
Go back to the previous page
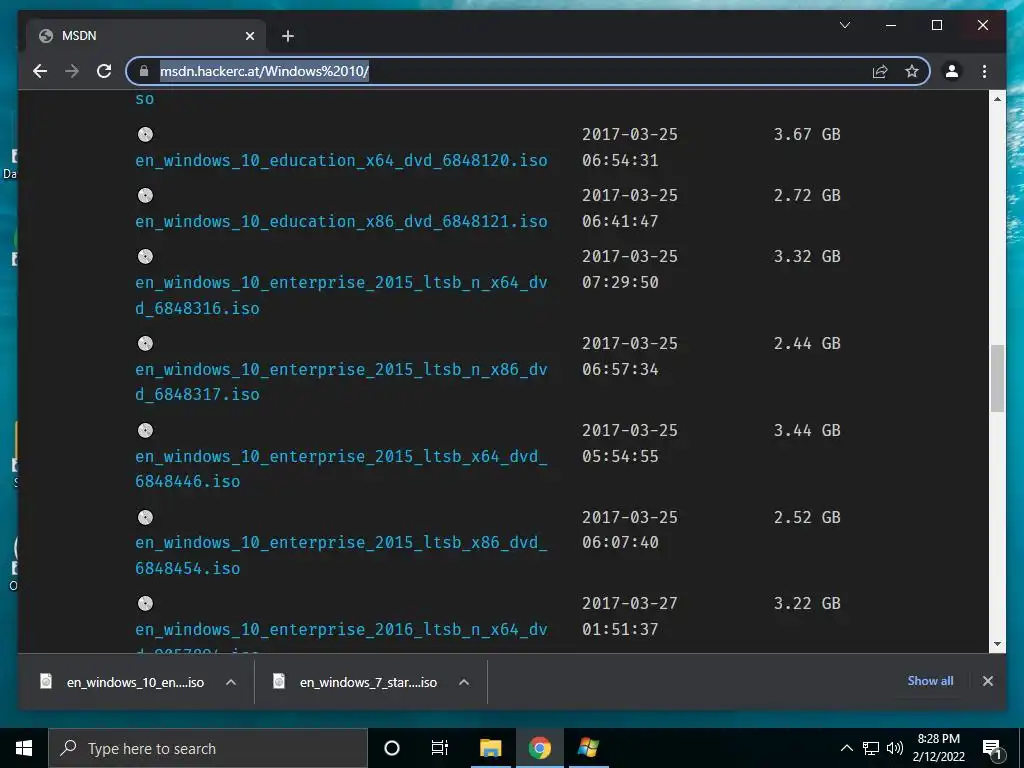40,71
